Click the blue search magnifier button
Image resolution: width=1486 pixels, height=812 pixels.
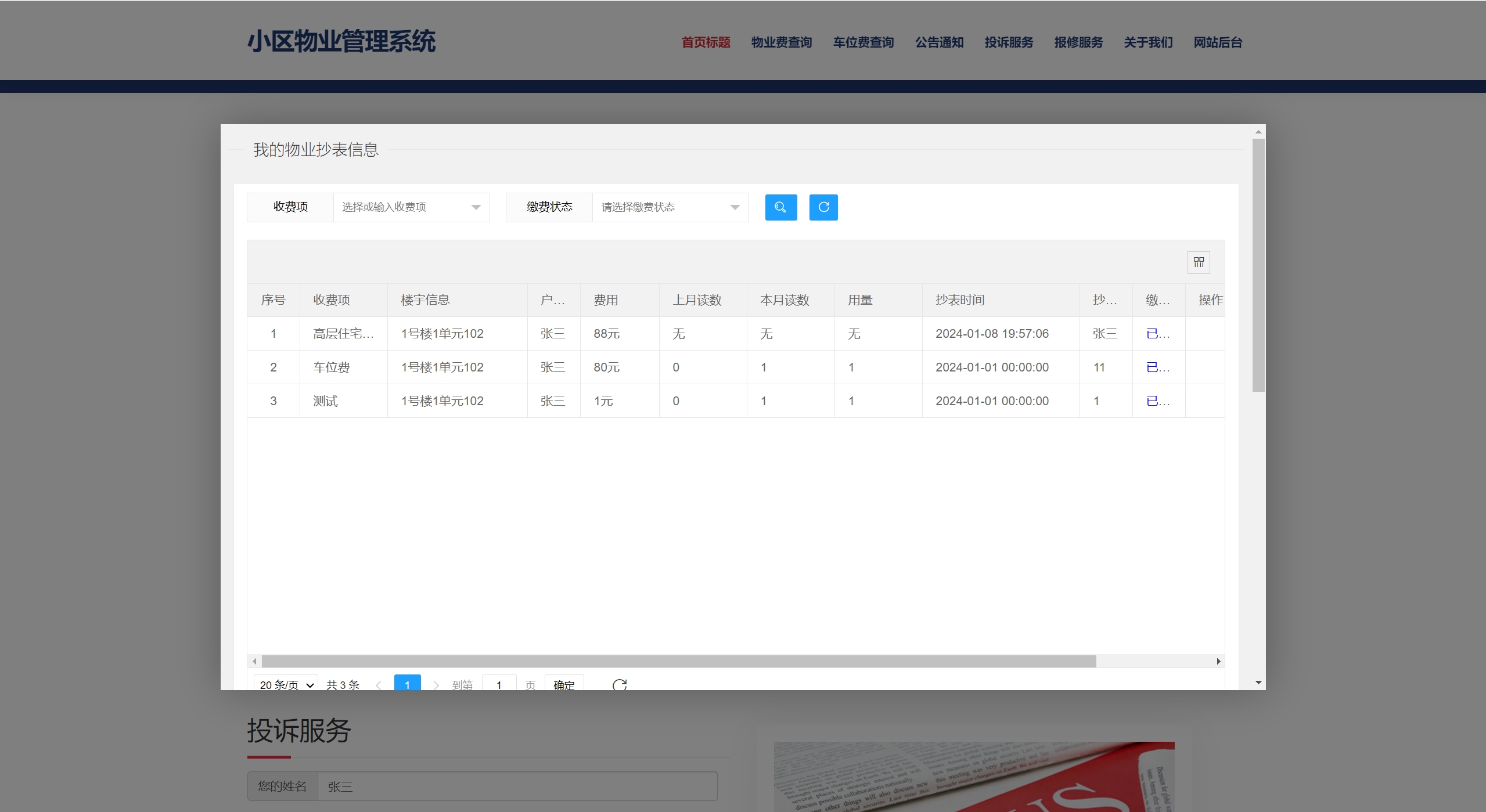tap(780, 207)
